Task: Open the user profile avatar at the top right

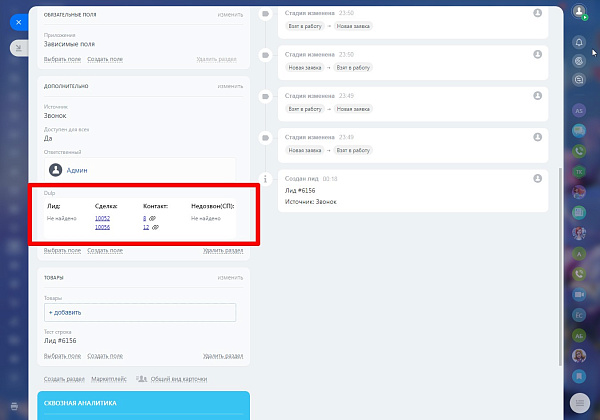Action: click(x=579, y=11)
